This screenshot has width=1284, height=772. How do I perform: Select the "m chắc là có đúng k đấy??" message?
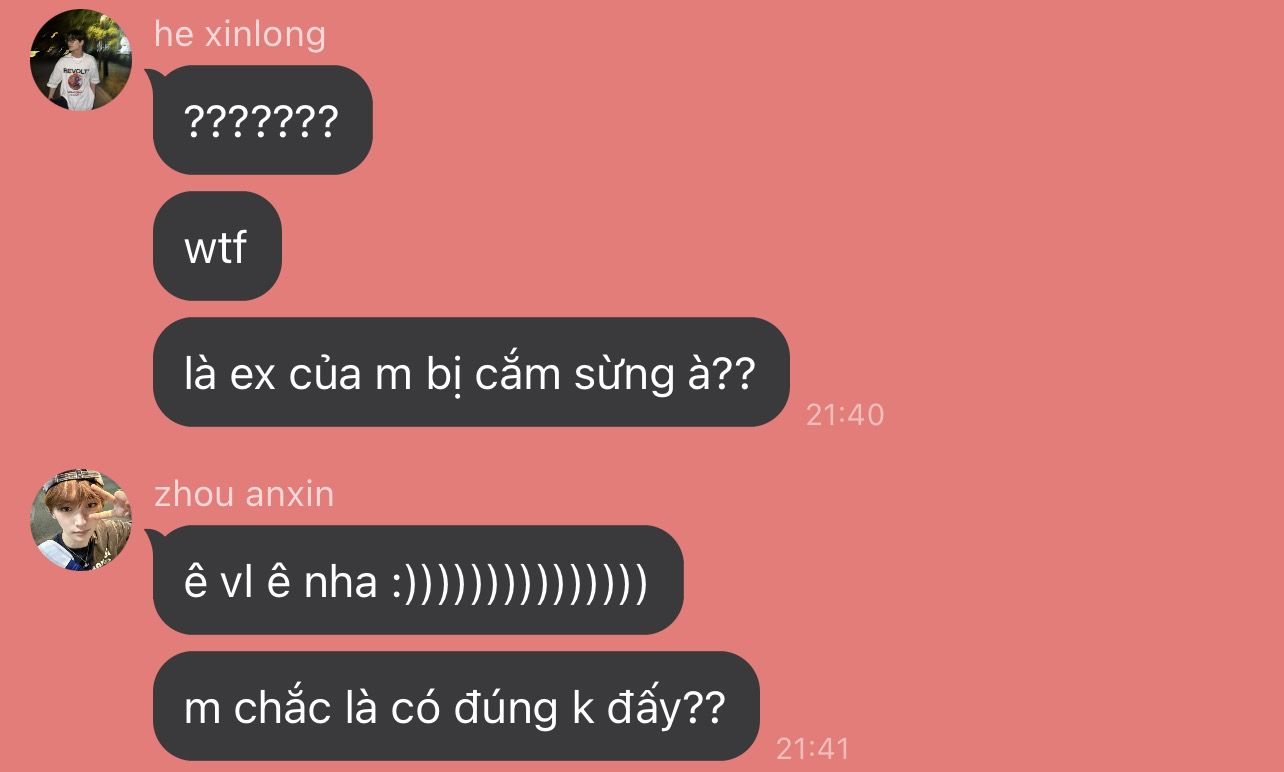coord(456,706)
